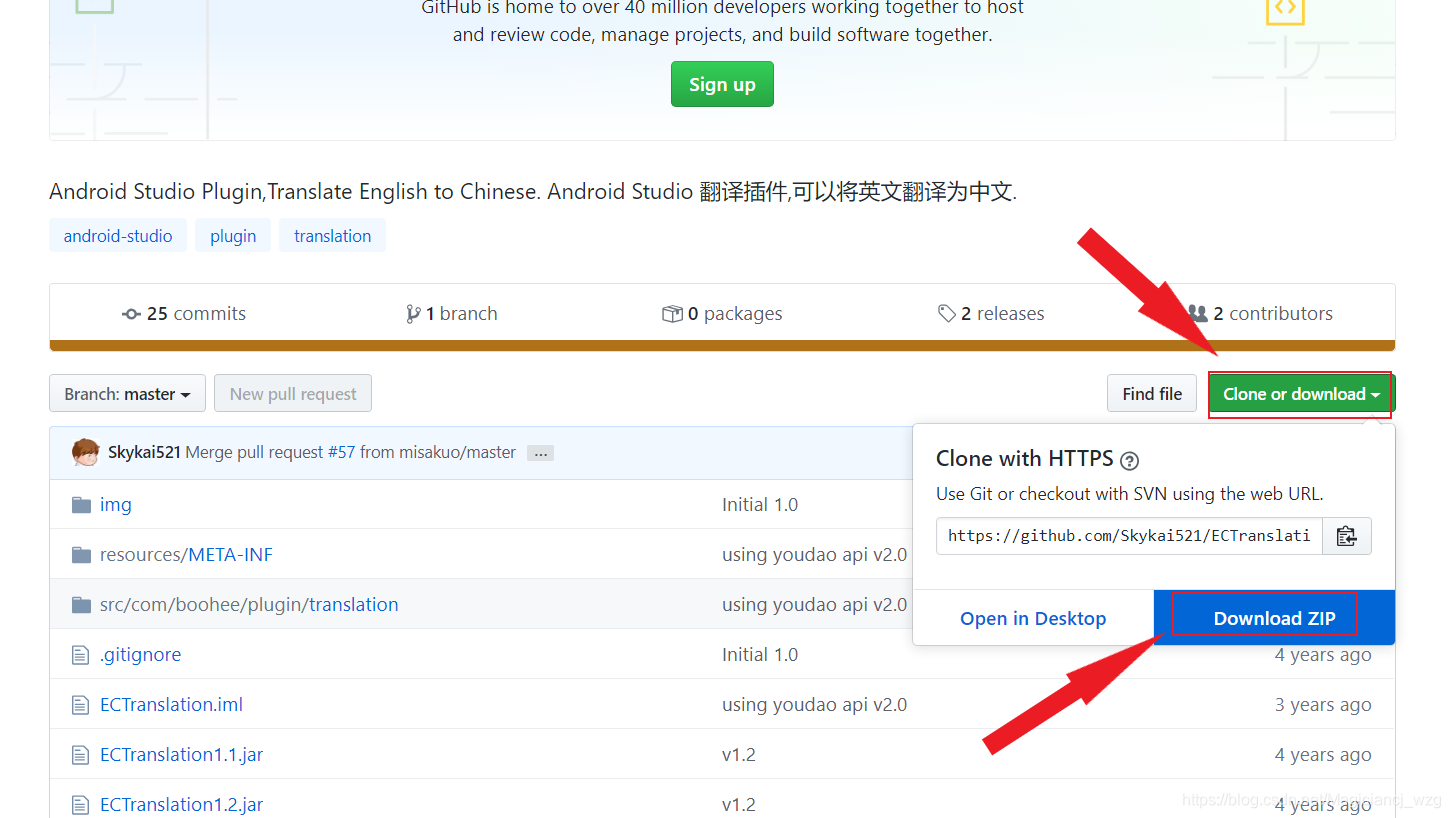The image size is (1450, 818).
Task: Click the .gitignore file icon
Action: tap(81, 655)
